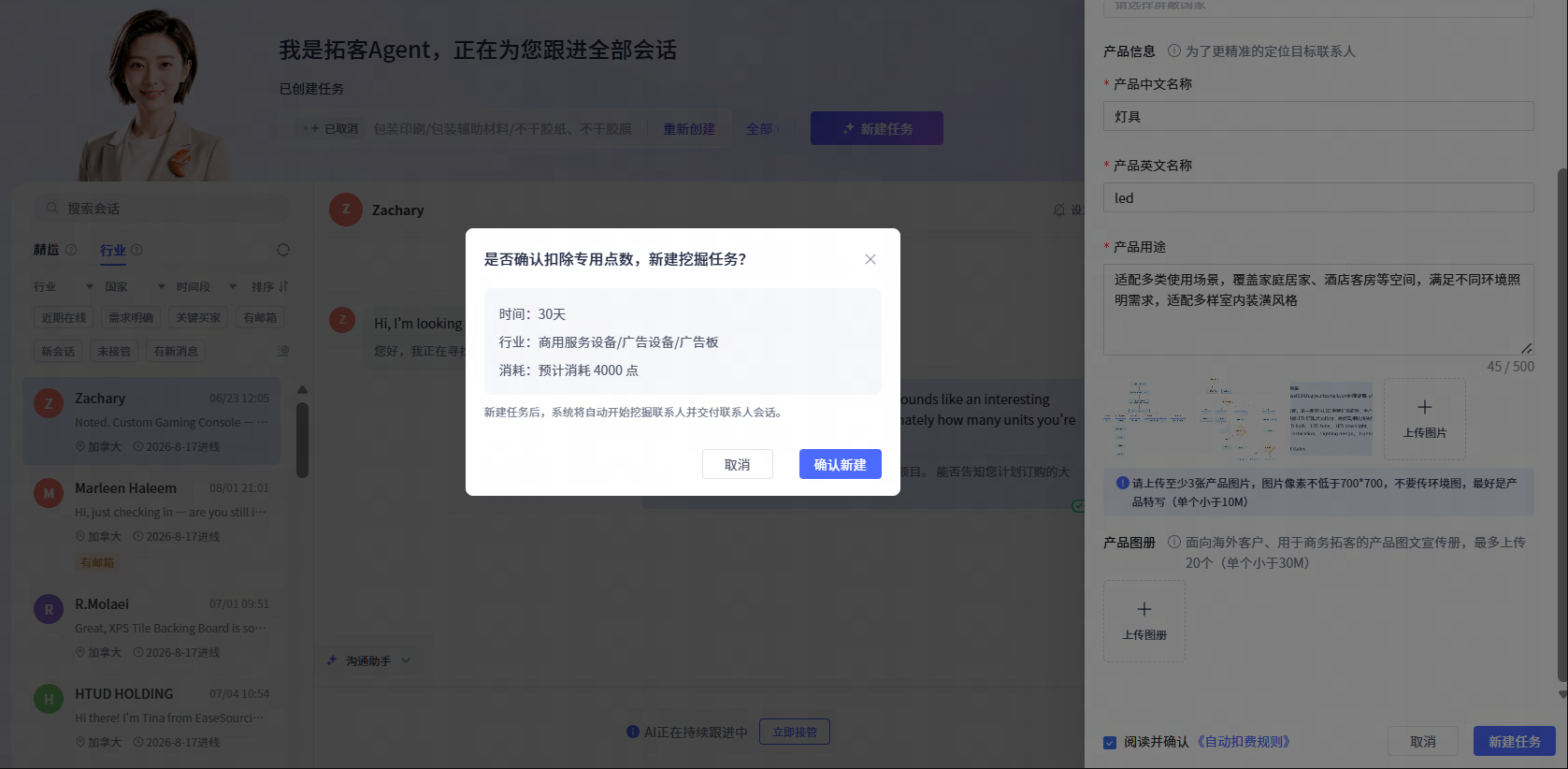This screenshot has width=1568, height=769.
Task: Toggle 阅读并确认 checkbox
Action: click(x=1110, y=743)
